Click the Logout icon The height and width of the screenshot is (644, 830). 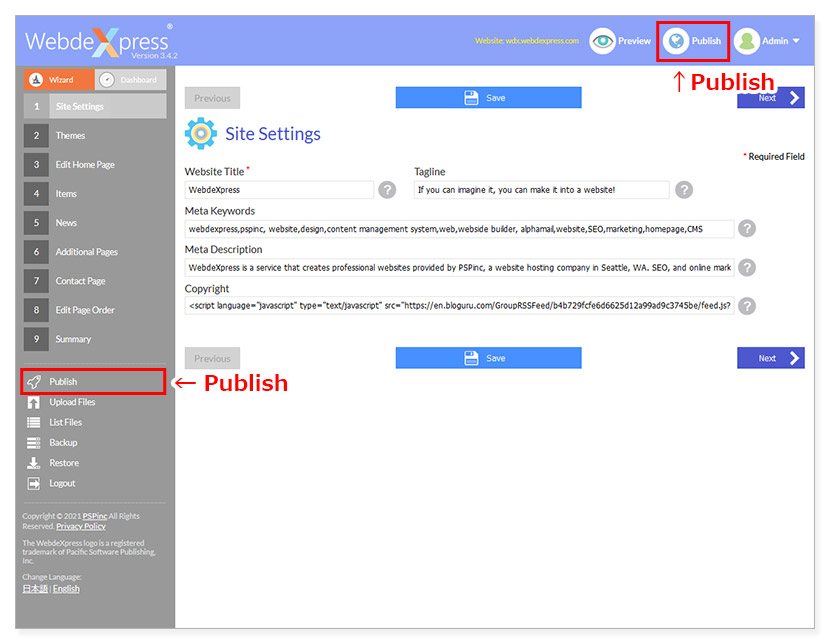34,483
